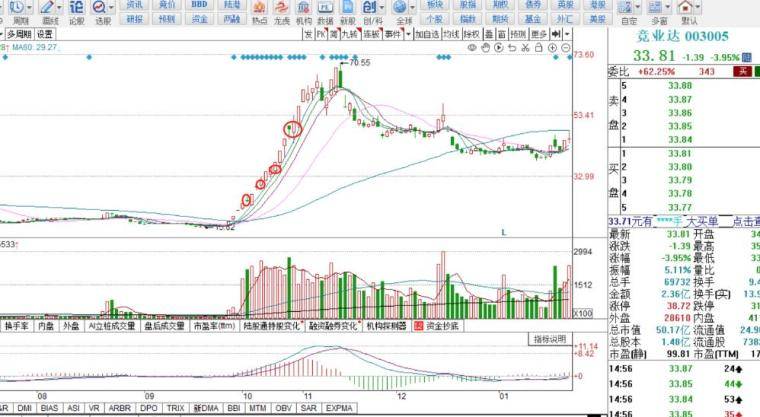Click the 基金 funds button
Image resolution: width=760 pixels, height=417 pixels.
point(533,19)
